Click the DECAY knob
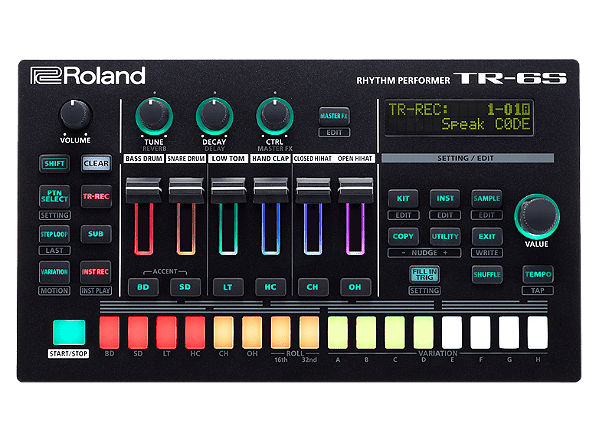The image size is (599, 443). [214, 116]
